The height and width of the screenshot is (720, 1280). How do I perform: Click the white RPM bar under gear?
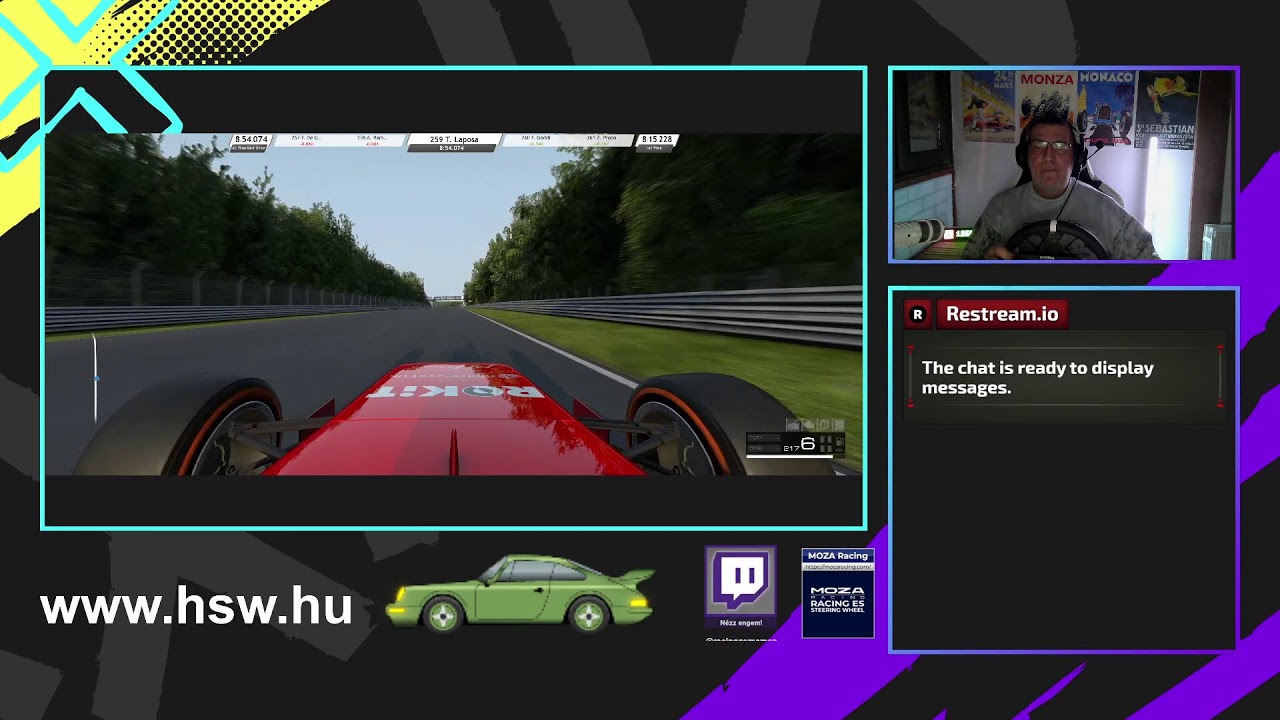pos(790,456)
